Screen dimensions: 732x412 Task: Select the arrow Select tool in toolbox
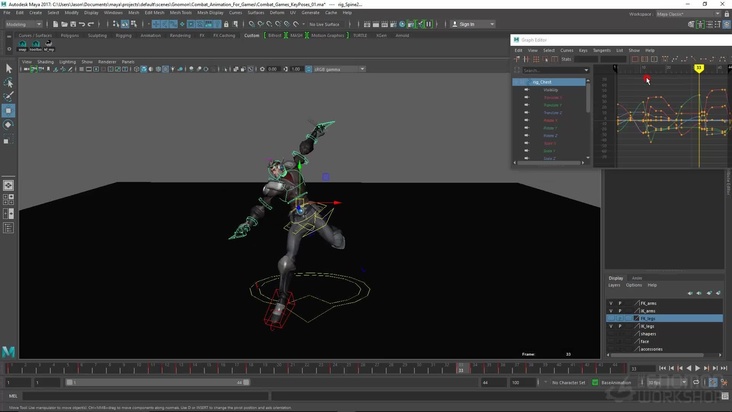[x=8, y=69]
